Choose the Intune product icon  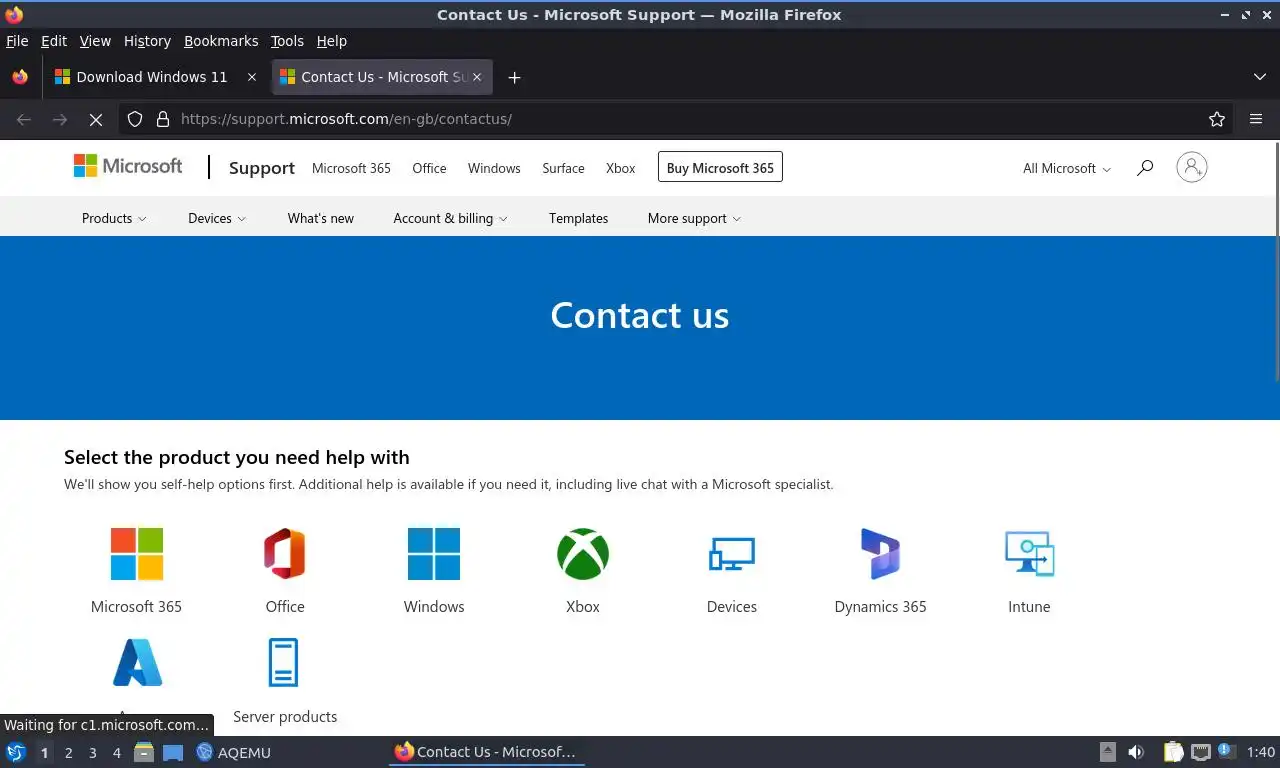click(1029, 554)
